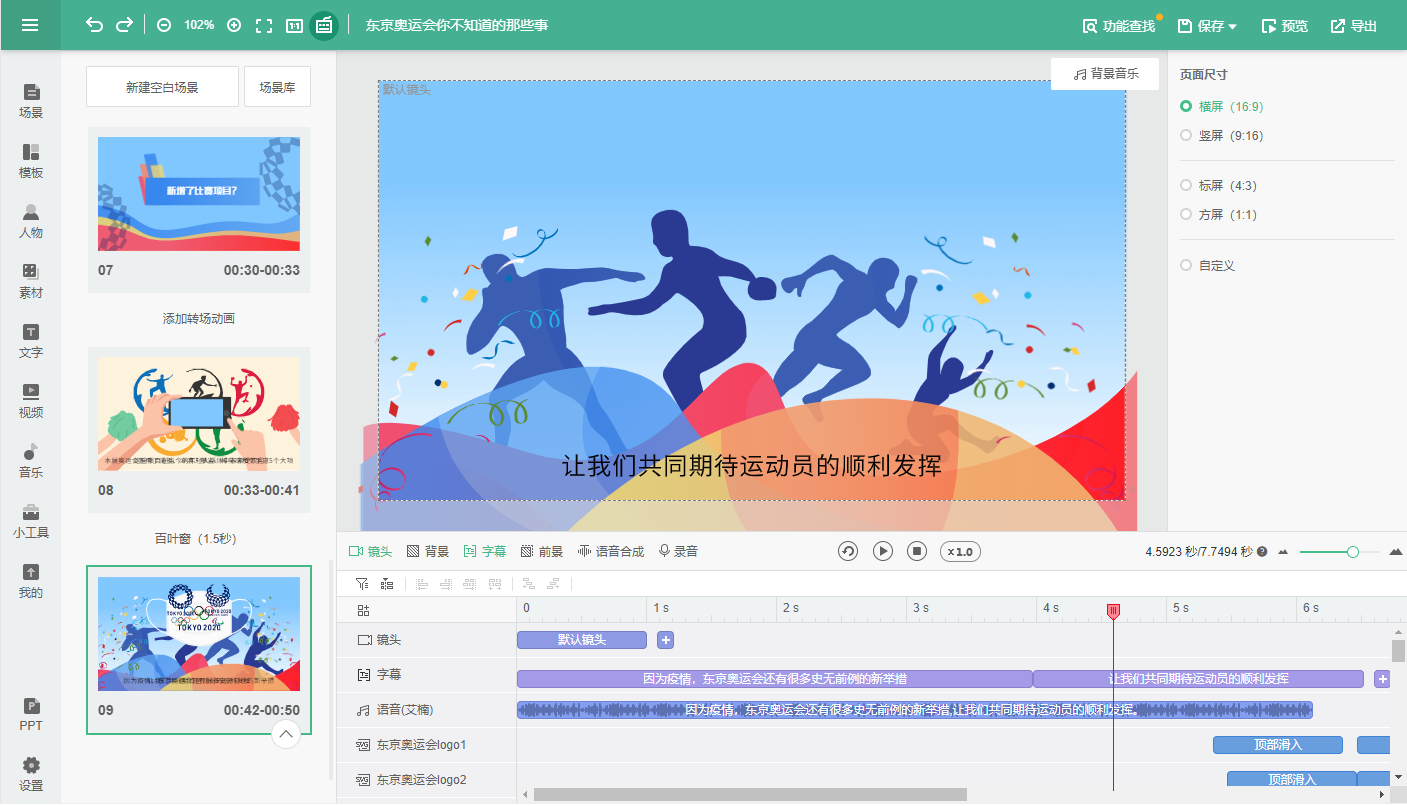Viewport: 1407px width, 806px height.
Task: Open the 素材 materials sidebar panel
Action: pos(31,281)
